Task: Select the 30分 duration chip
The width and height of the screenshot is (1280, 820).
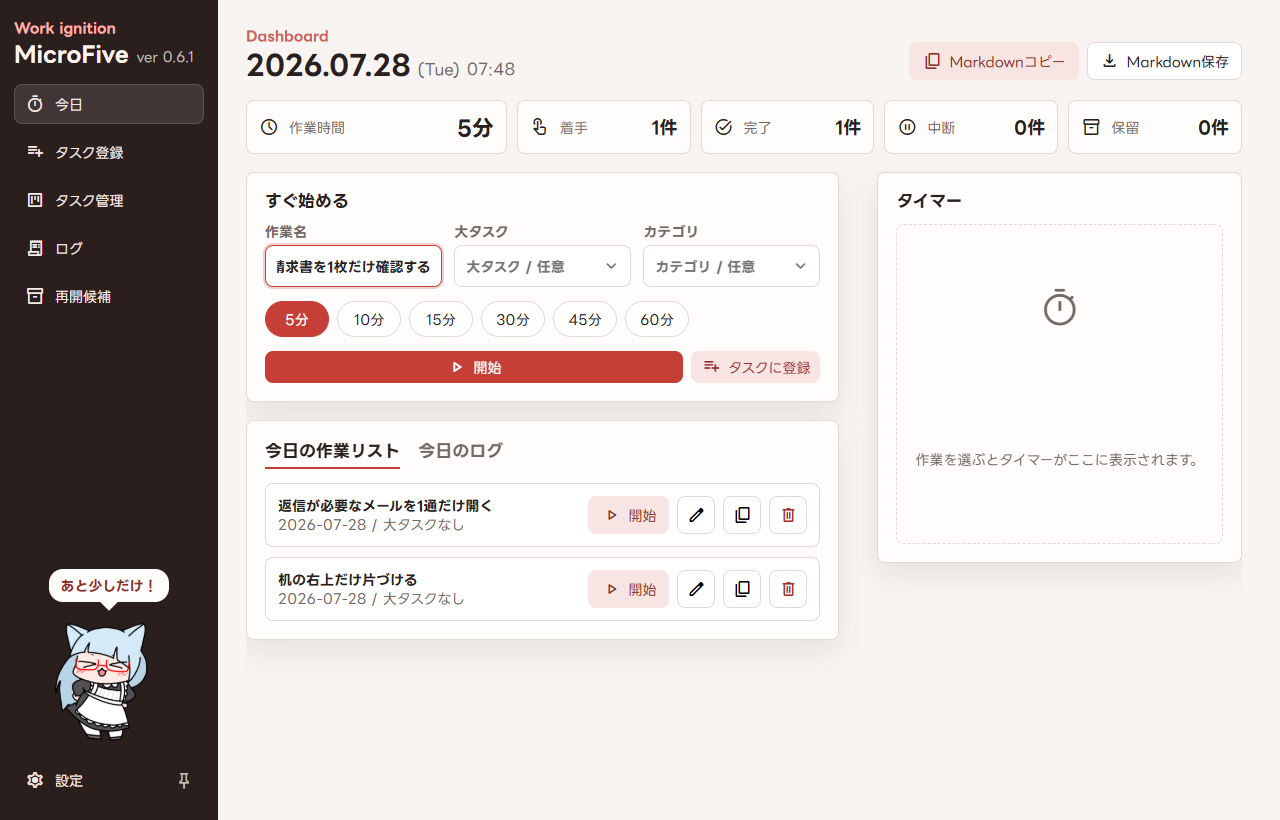Action: pos(513,319)
